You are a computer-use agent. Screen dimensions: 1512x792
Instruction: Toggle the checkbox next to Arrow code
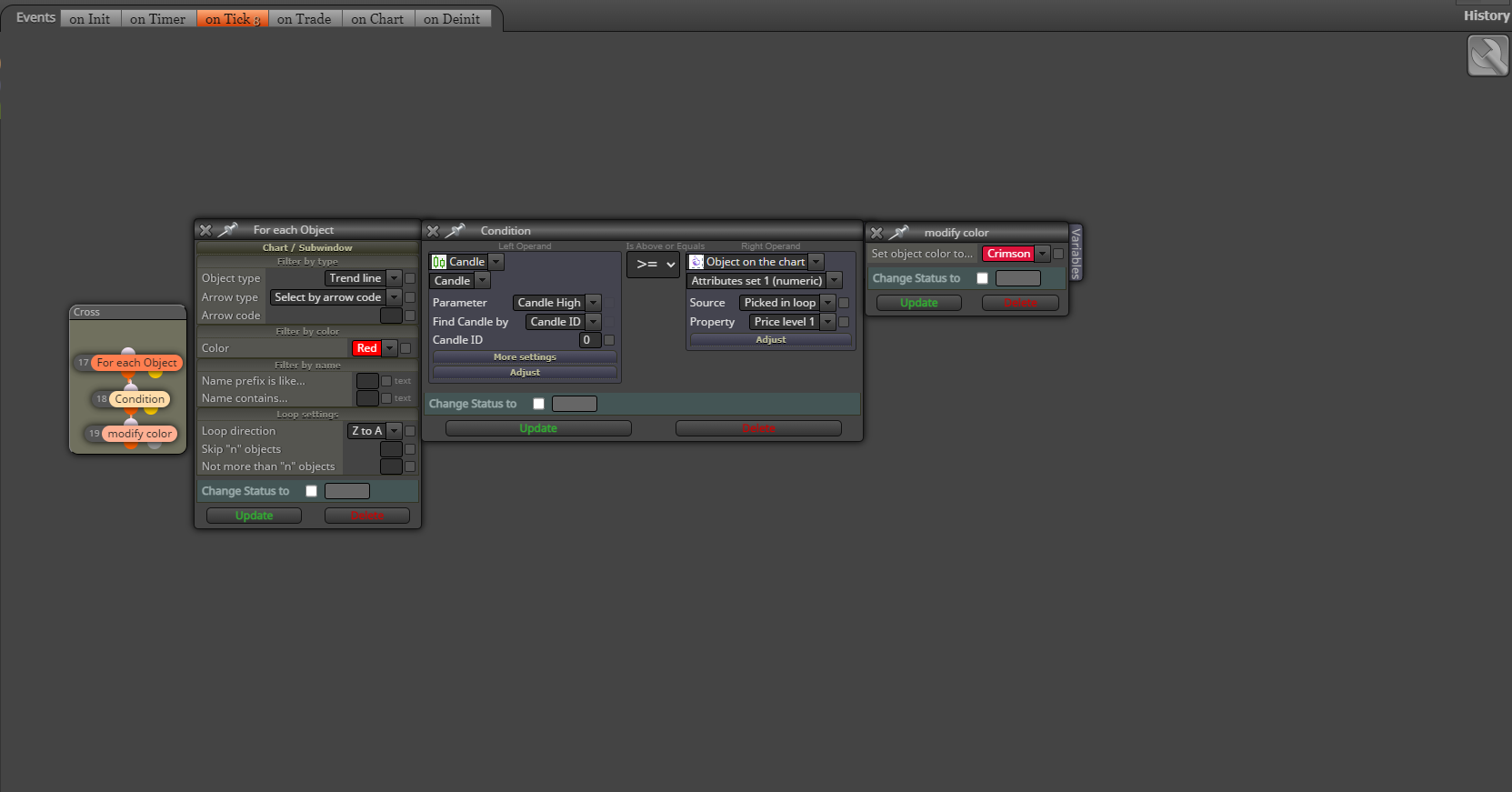point(410,316)
